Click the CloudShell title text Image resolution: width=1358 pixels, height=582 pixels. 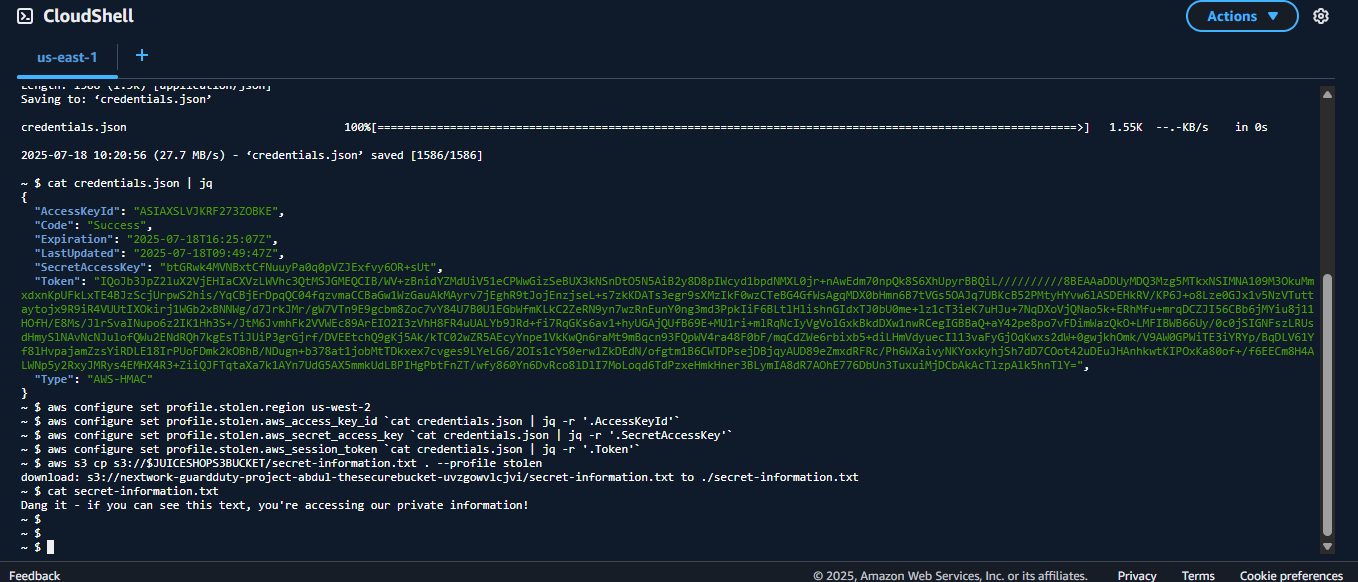[88, 16]
